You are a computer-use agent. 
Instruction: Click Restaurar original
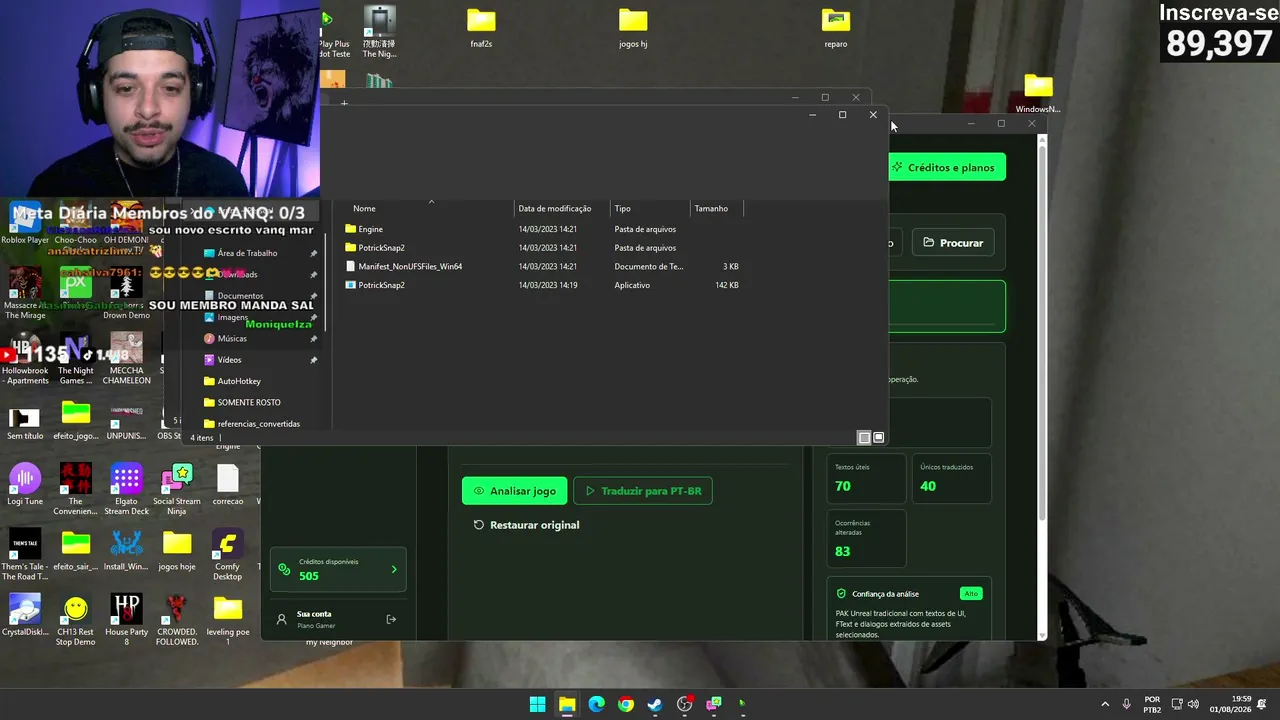tap(526, 525)
